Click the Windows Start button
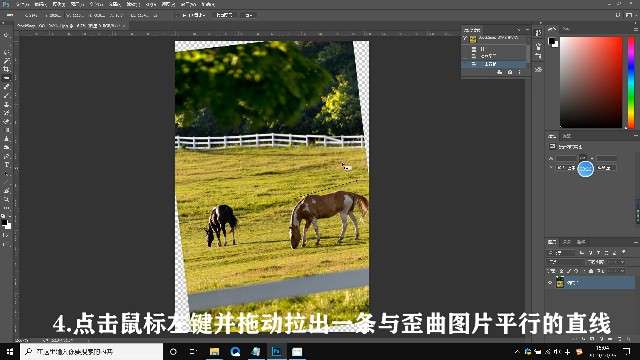This screenshot has width=640, height=360. [x=9, y=351]
